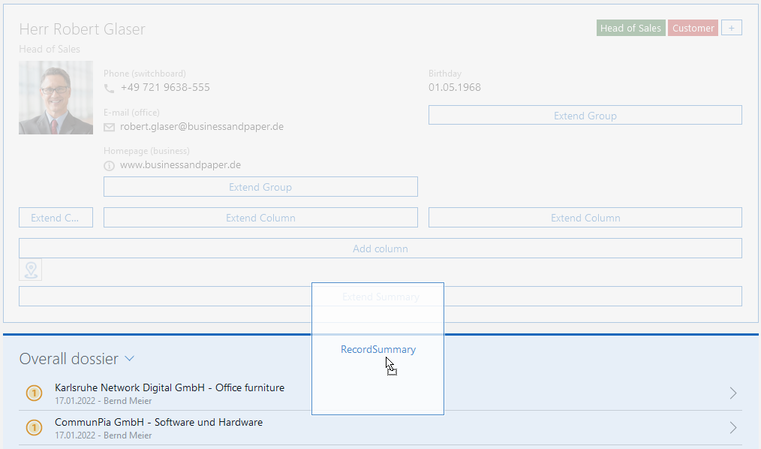
Task: Click the phone handset icon
Action: [110, 88]
